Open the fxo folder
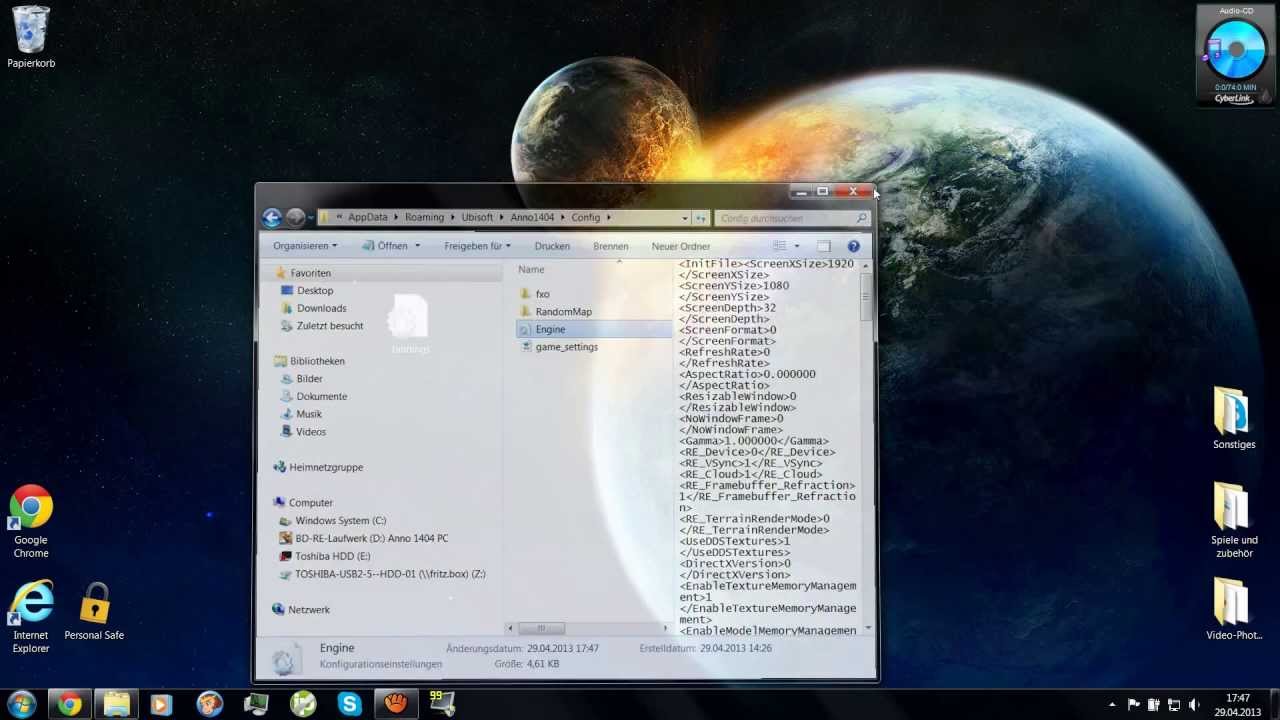This screenshot has height=720, width=1280. click(542, 294)
